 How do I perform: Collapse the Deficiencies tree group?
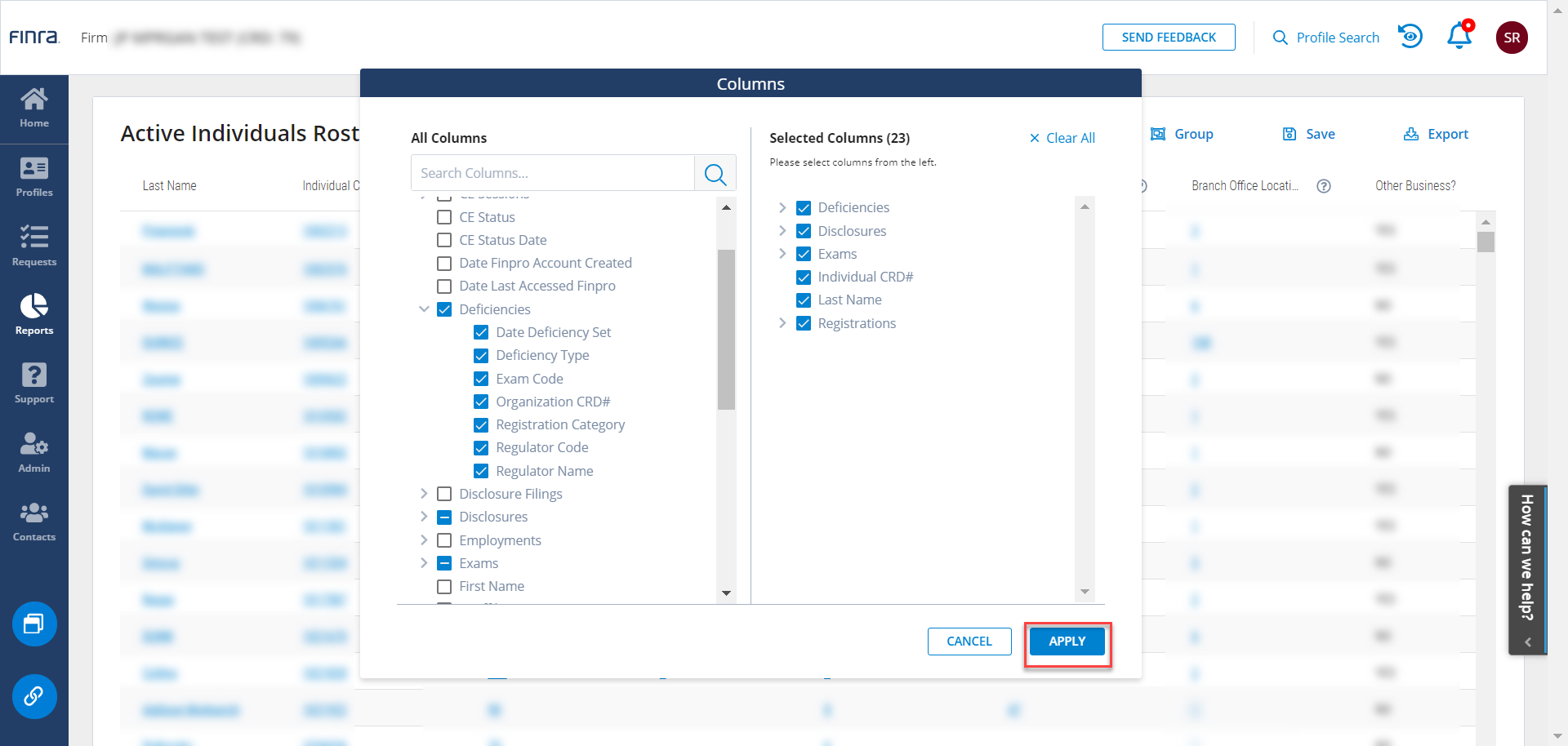424,309
